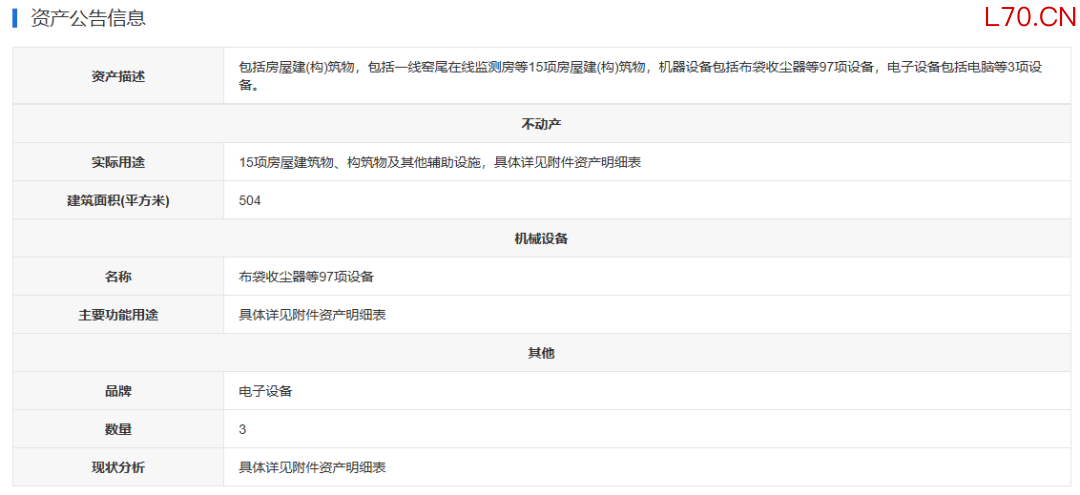Click the 建筑面积(平方米) label

pos(118,200)
